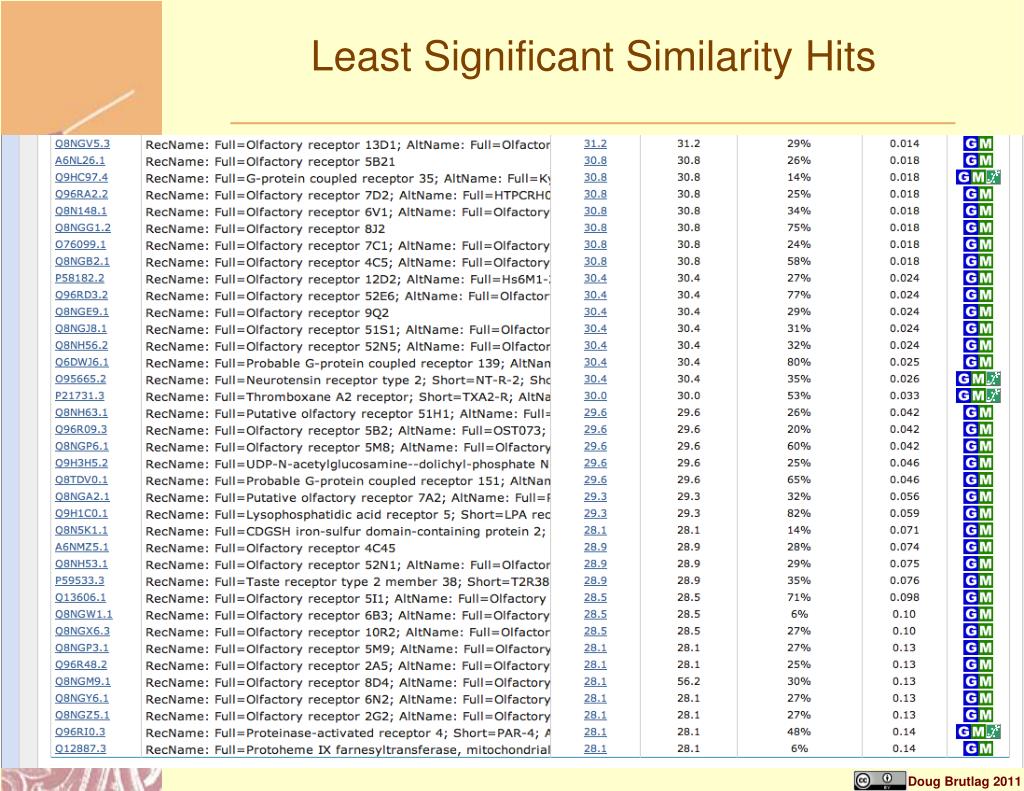Select the Olfactory receptor 4C45 description text
Viewport: 1024px width, 791px height.
(x=270, y=548)
